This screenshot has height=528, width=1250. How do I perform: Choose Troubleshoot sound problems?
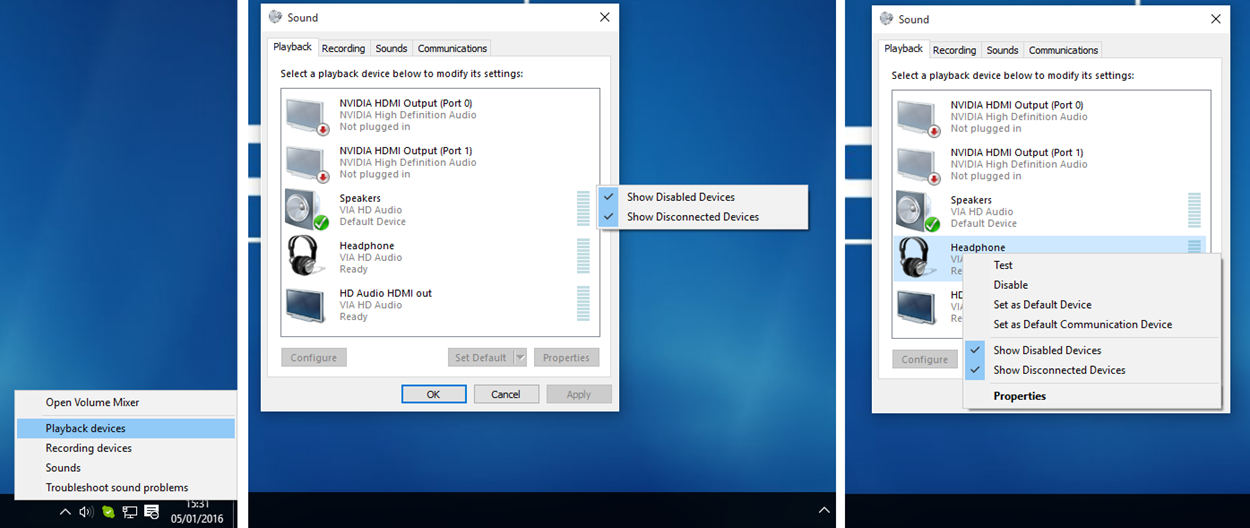pos(117,488)
